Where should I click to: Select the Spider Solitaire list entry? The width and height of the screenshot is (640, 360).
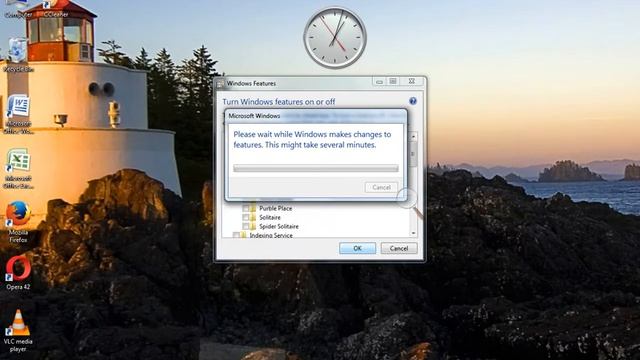point(279,226)
